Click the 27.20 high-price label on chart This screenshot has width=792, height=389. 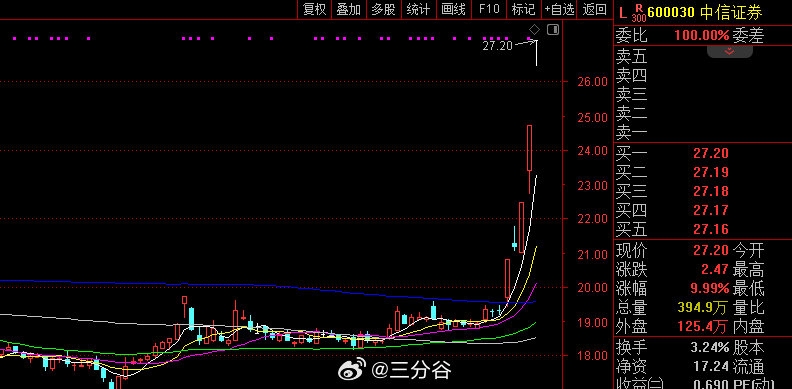click(x=497, y=46)
